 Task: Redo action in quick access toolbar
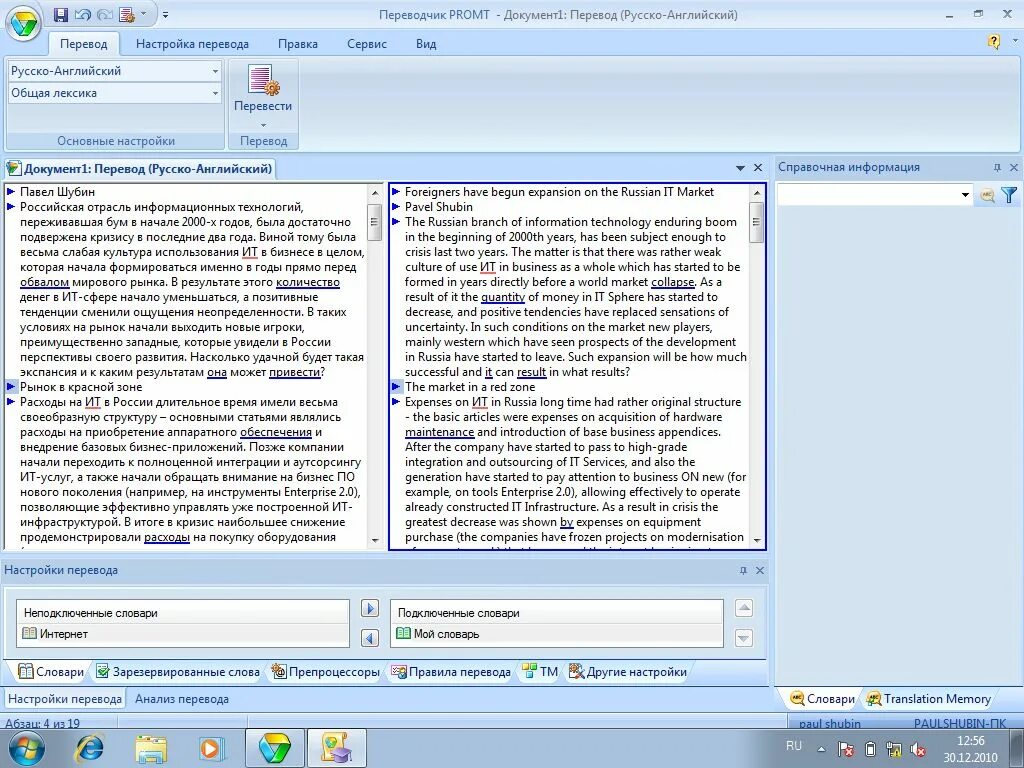104,14
